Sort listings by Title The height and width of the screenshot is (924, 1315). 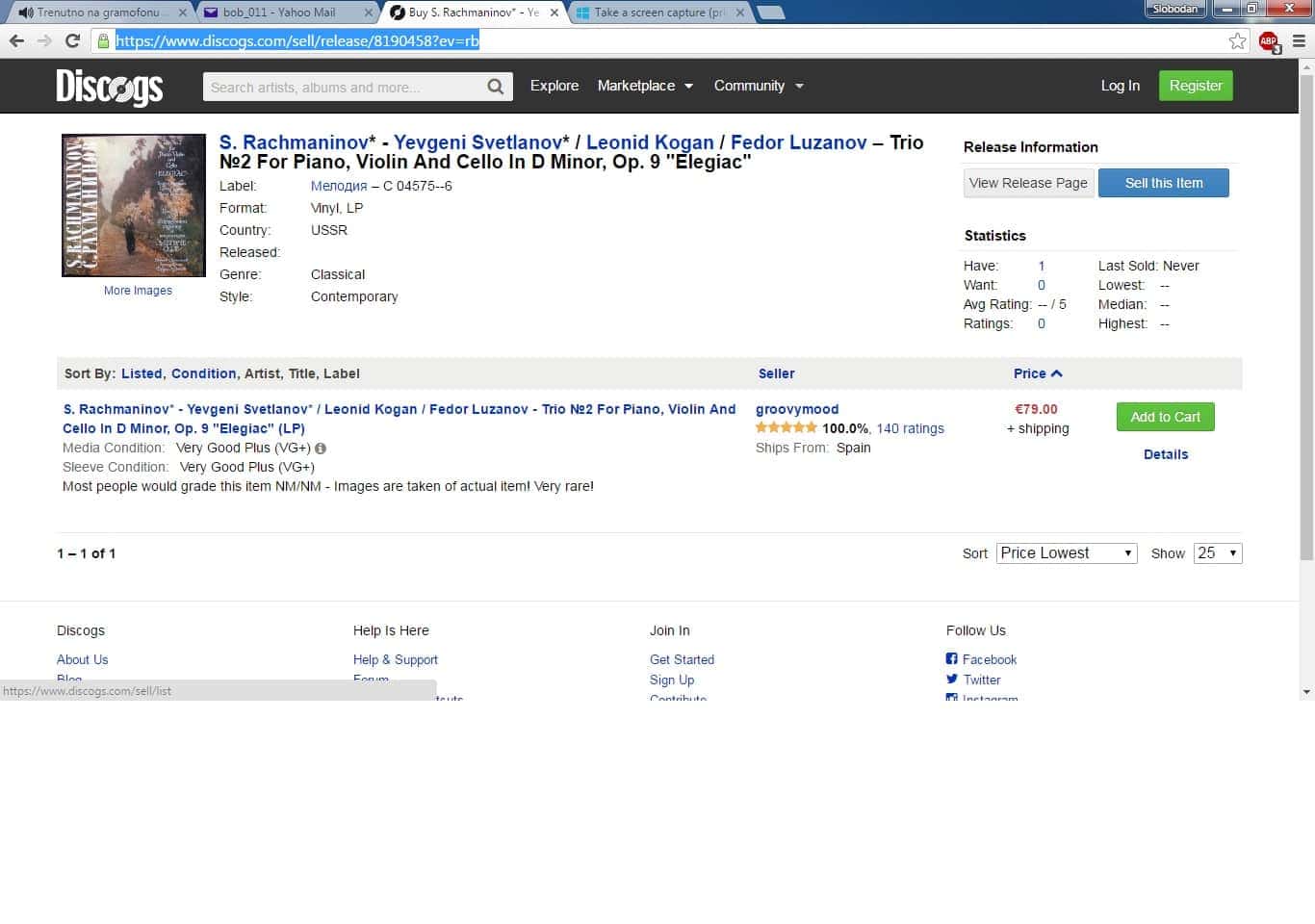click(301, 373)
